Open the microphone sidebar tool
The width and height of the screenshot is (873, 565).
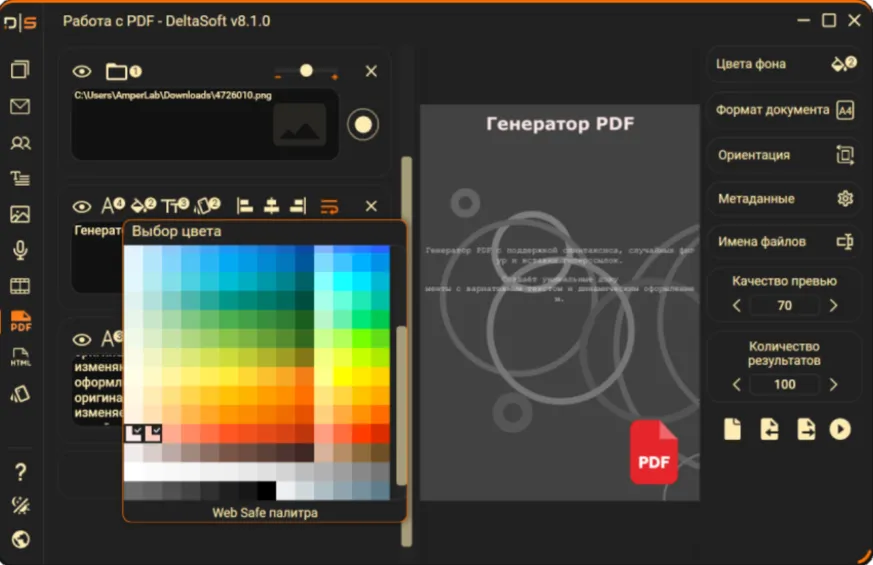20,250
